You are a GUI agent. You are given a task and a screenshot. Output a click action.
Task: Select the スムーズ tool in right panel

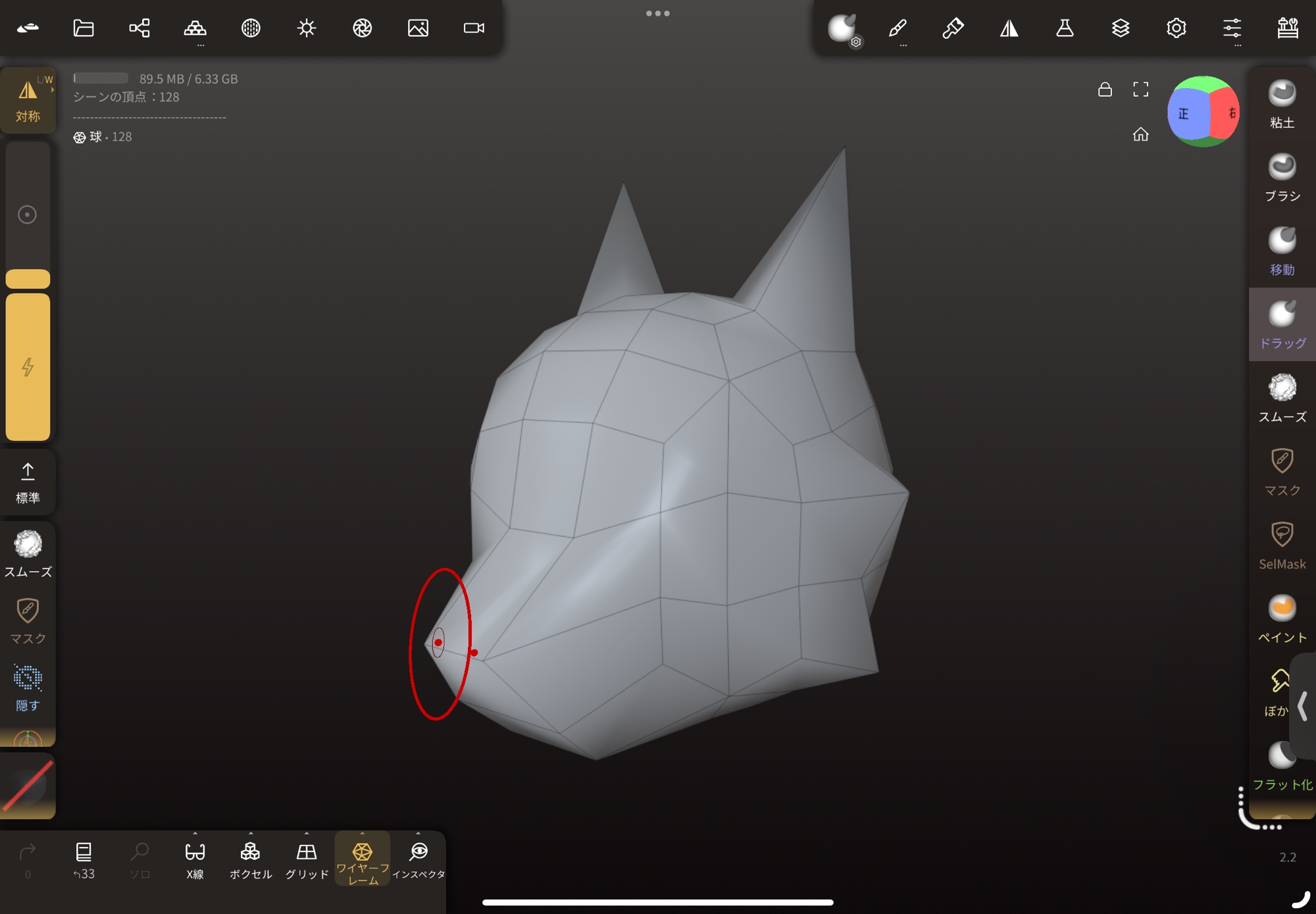[1282, 397]
